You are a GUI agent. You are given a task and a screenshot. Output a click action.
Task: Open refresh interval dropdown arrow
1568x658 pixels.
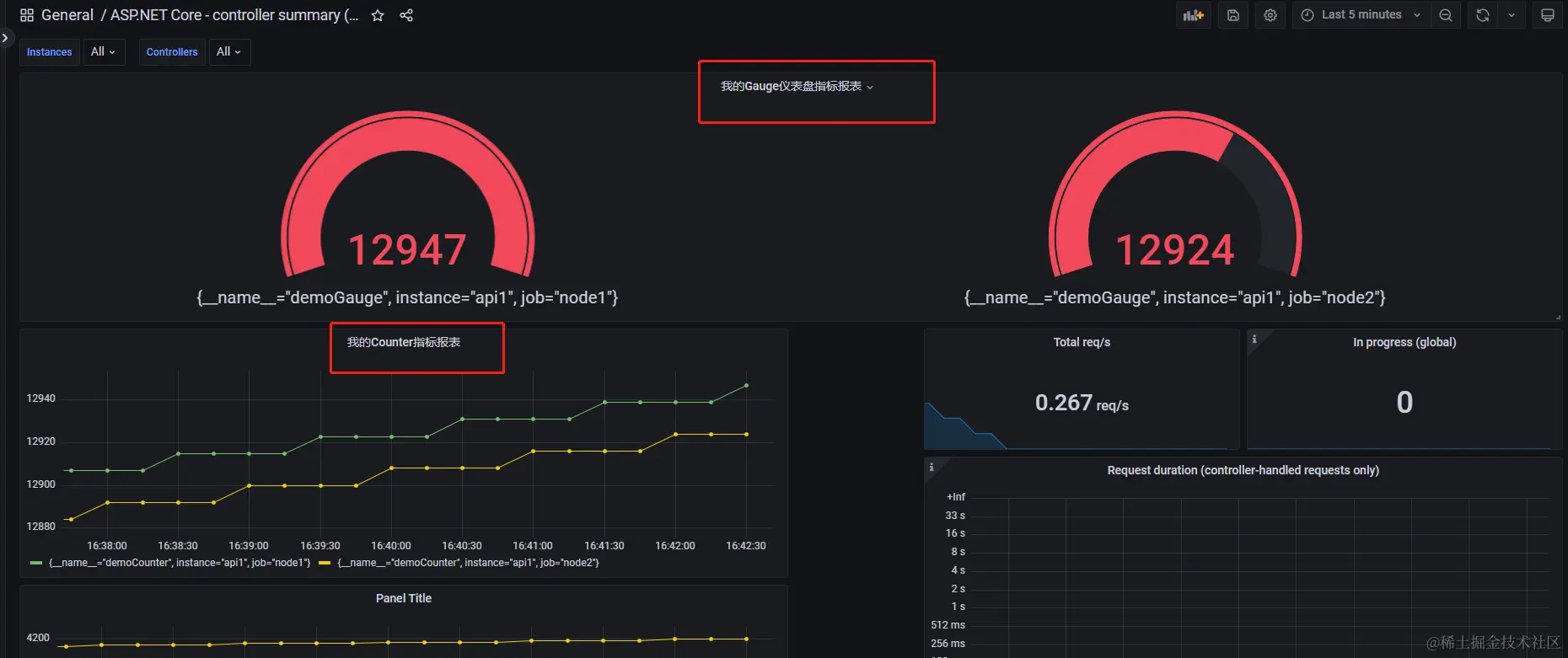click(1512, 15)
